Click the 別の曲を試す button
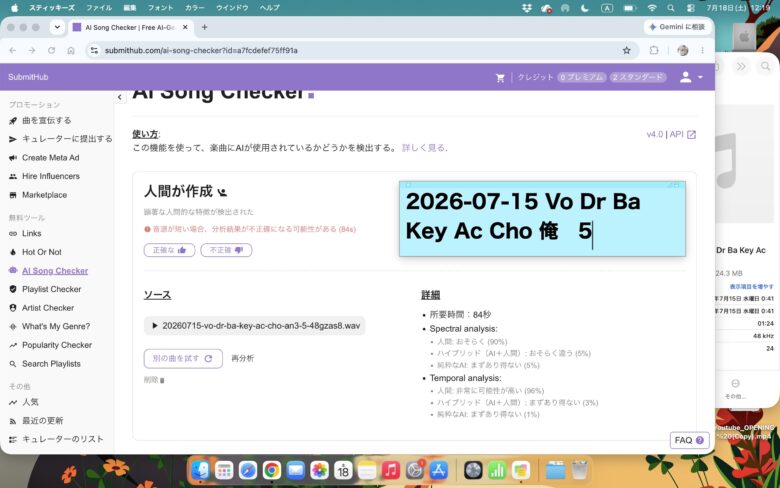This screenshot has height=488, width=780. tap(183, 359)
